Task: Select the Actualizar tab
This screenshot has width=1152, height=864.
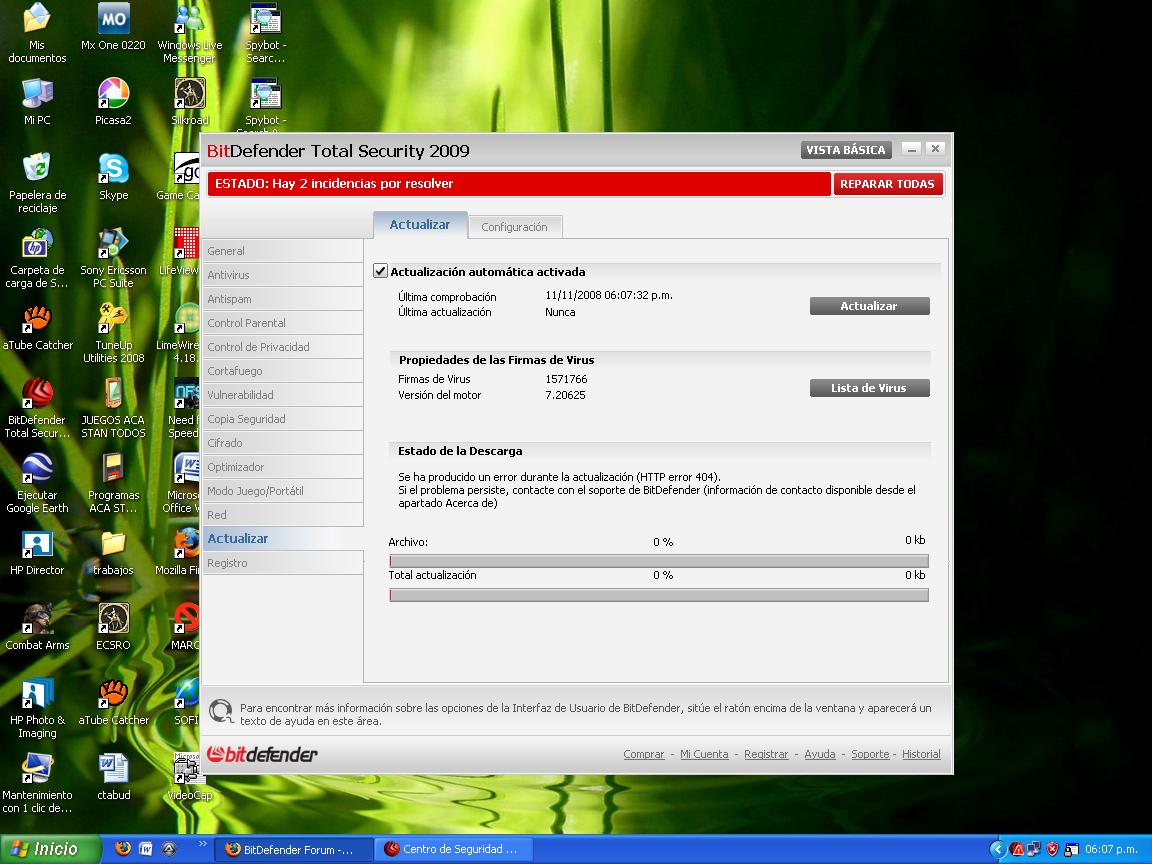Action: [x=420, y=225]
